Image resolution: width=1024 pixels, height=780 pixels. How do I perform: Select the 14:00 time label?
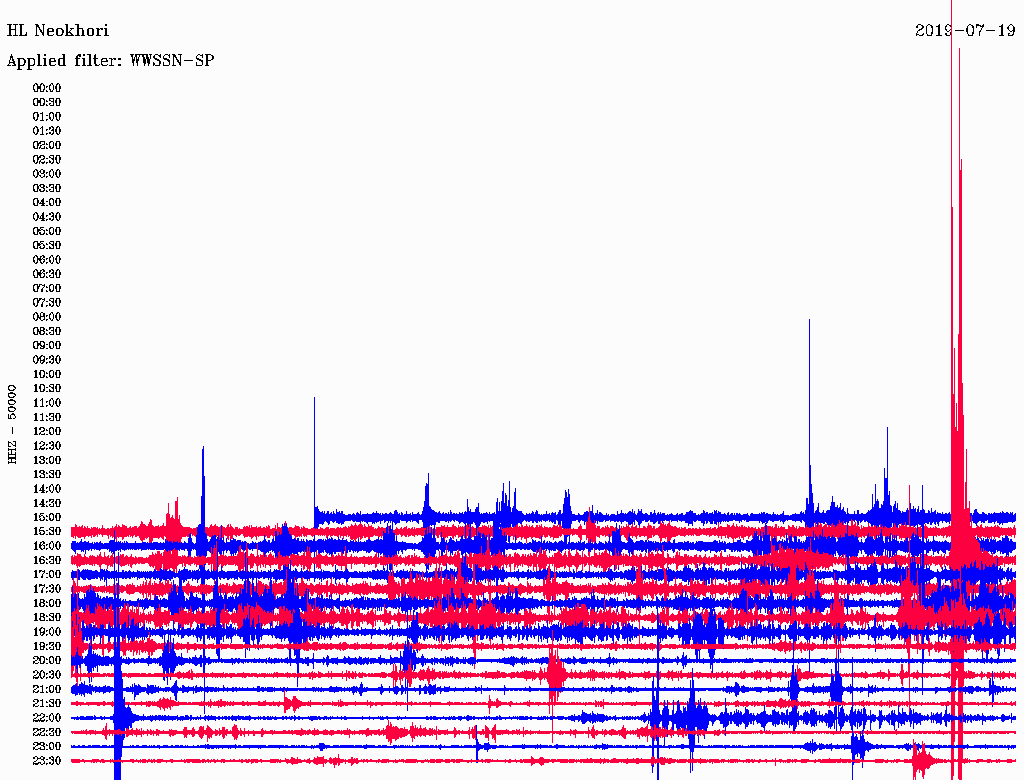[x=47, y=489]
